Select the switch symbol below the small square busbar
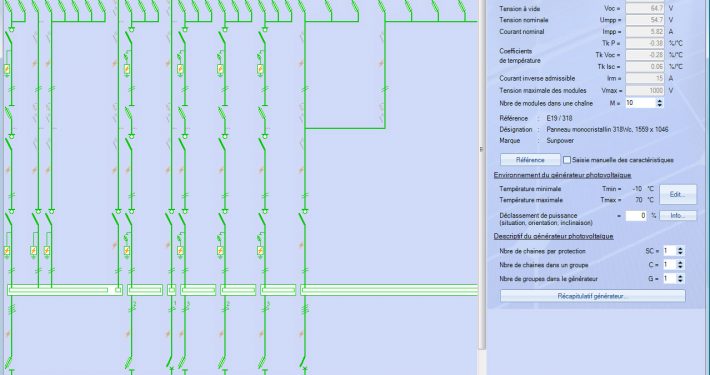The height and width of the screenshot is (375, 710). 171,361
